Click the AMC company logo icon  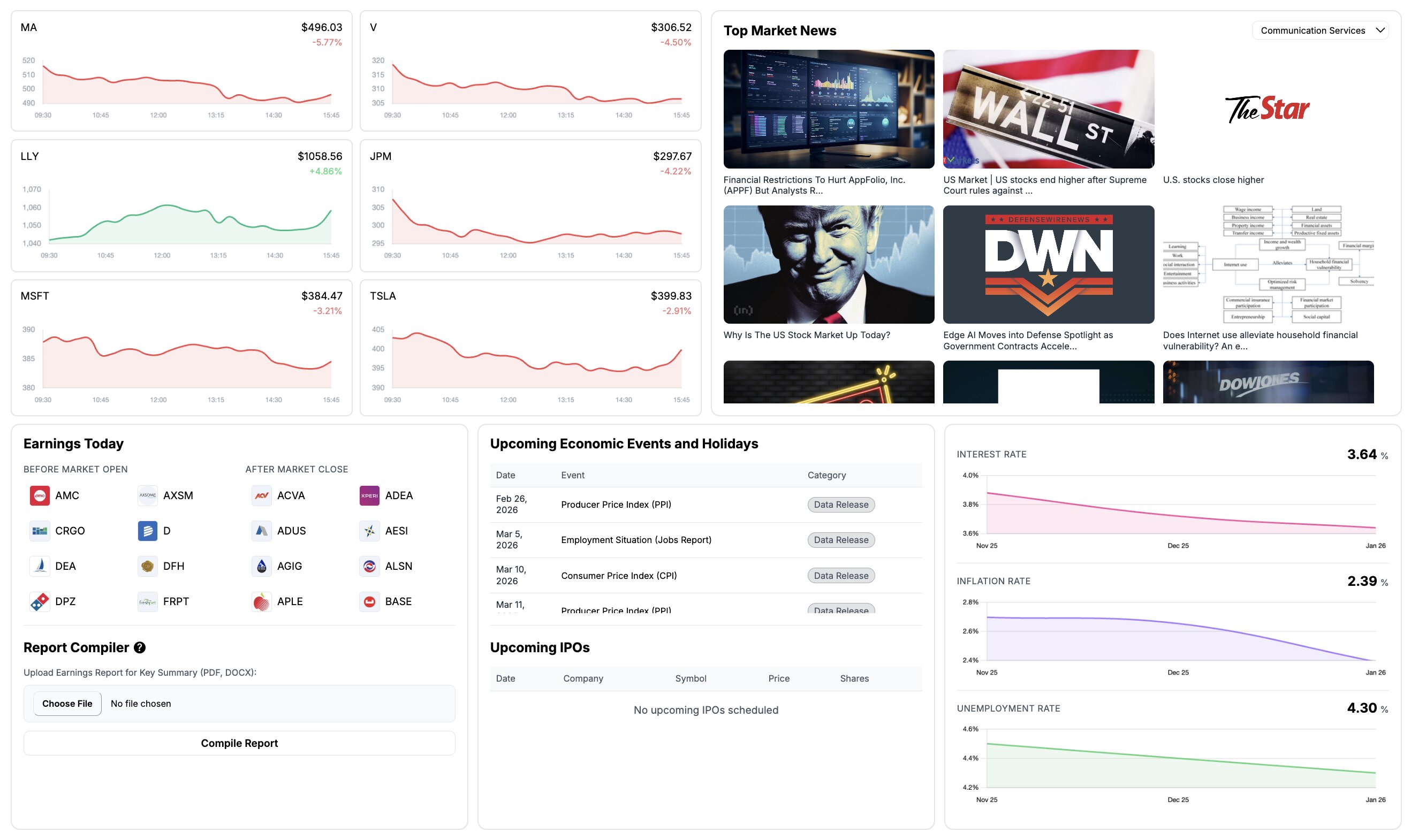[40, 496]
